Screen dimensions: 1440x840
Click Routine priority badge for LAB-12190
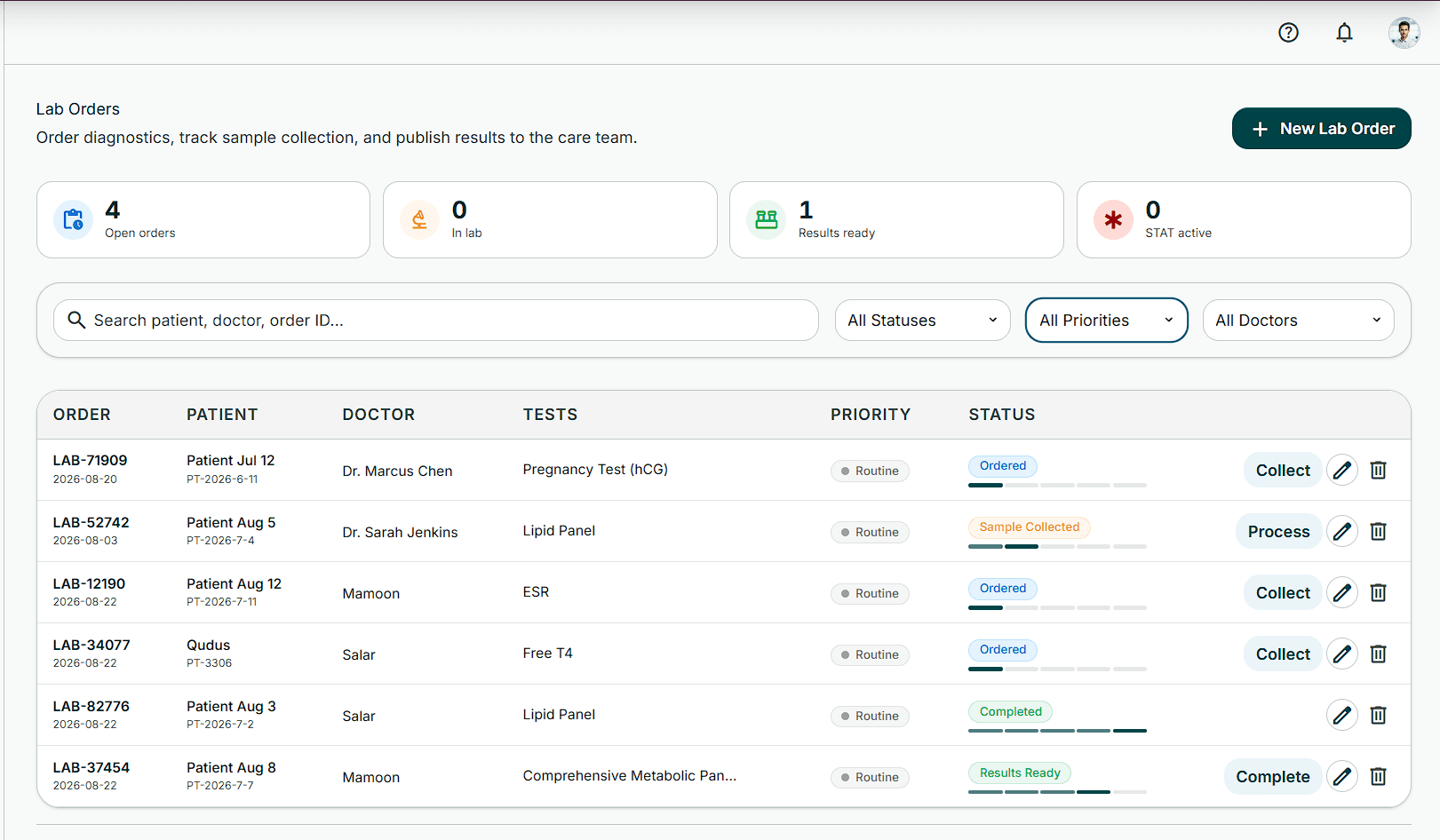click(870, 593)
